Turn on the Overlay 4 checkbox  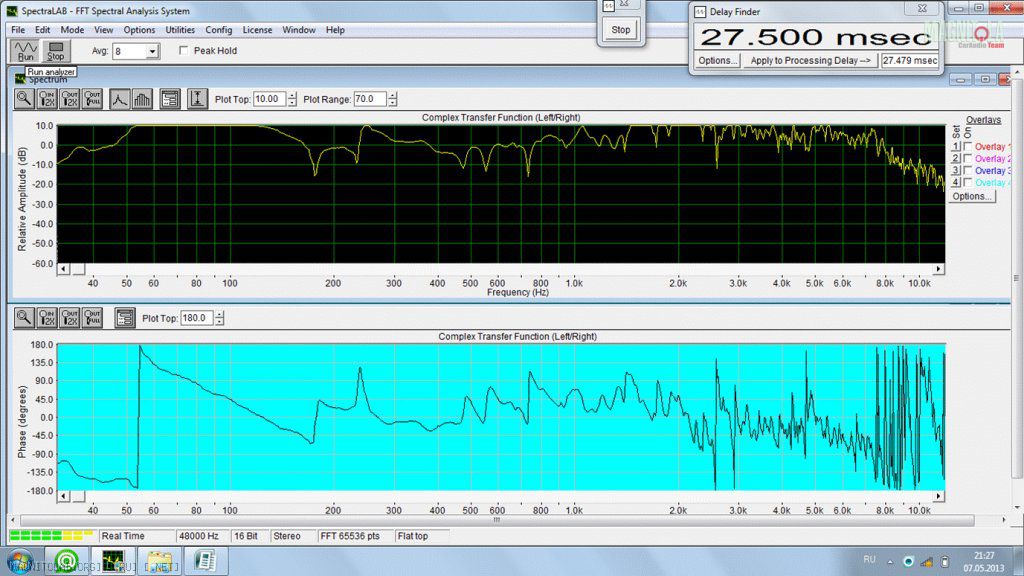tap(968, 183)
